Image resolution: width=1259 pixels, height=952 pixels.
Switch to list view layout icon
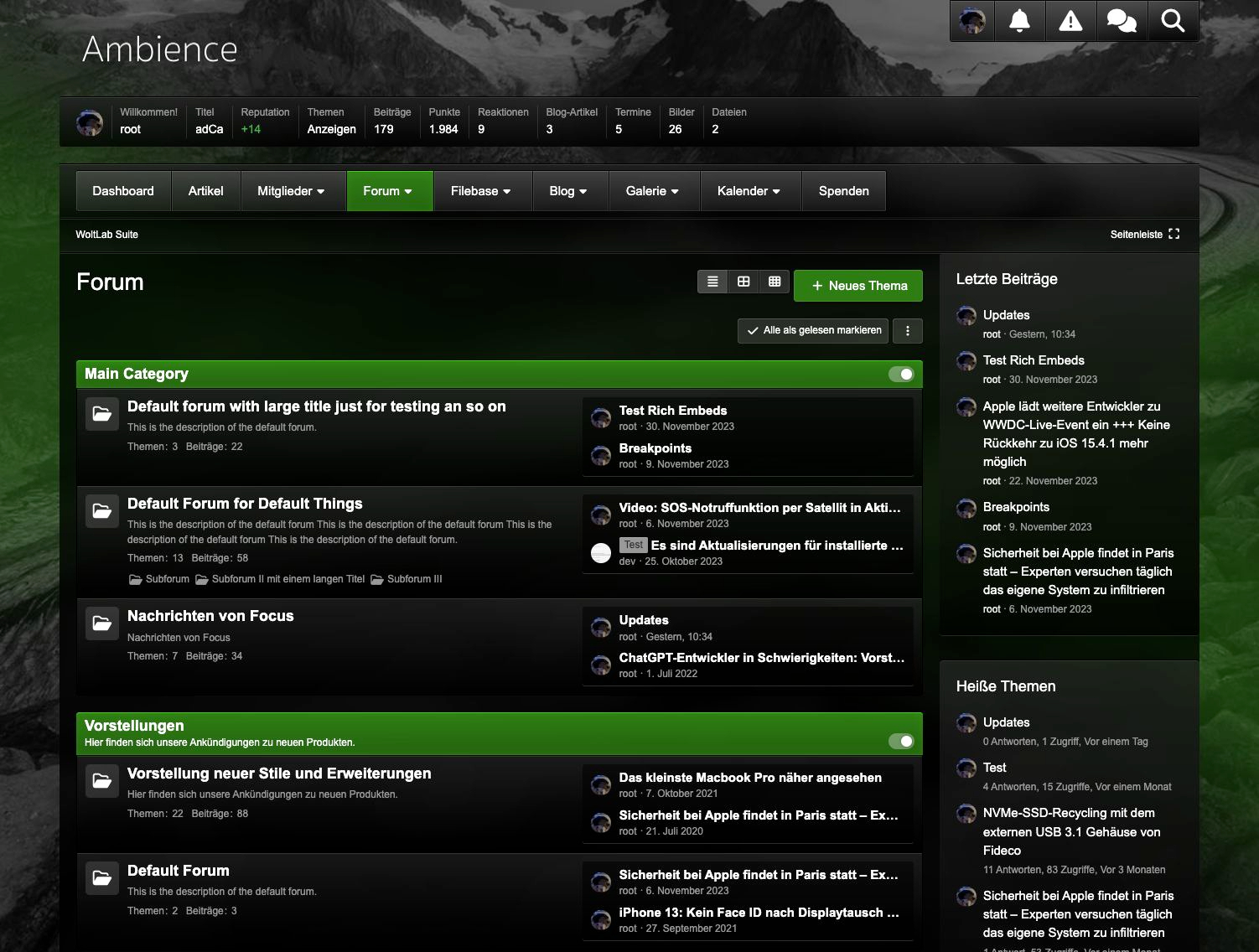(x=712, y=282)
